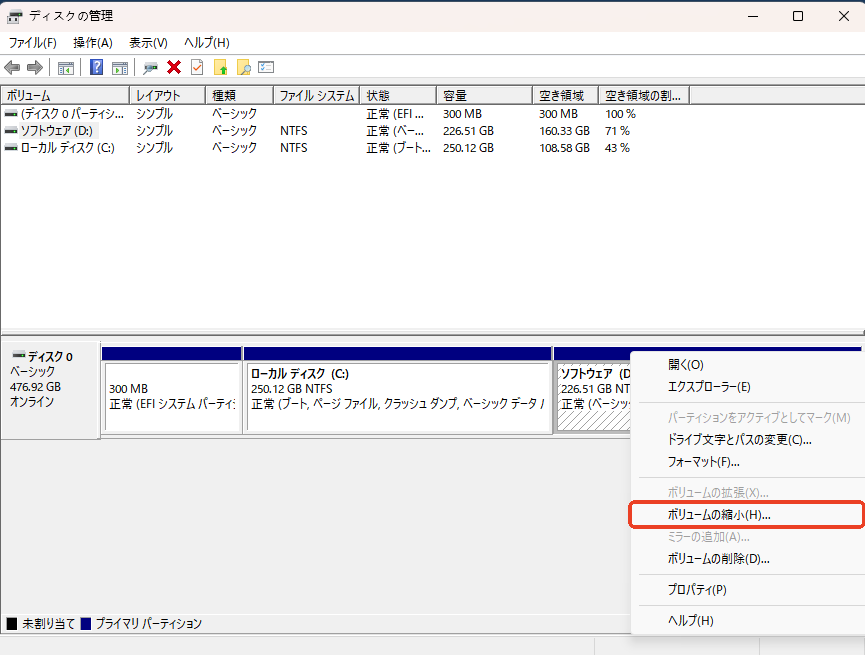Image resolution: width=865 pixels, height=655 pixels.
Task: Select the ローカル ディスク (C:) row in volume list
Action: pyautogui.click(x=68, y=148)
